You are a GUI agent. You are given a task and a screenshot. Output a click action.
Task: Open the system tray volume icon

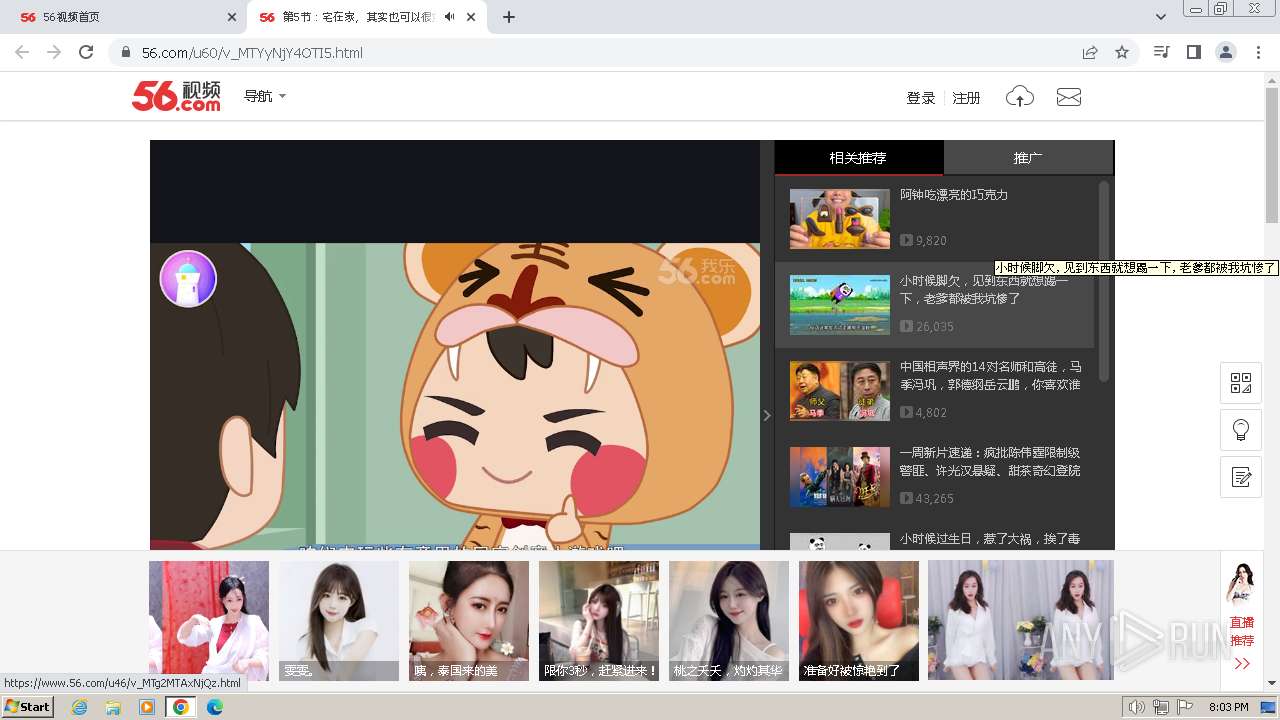point(1136,707)
